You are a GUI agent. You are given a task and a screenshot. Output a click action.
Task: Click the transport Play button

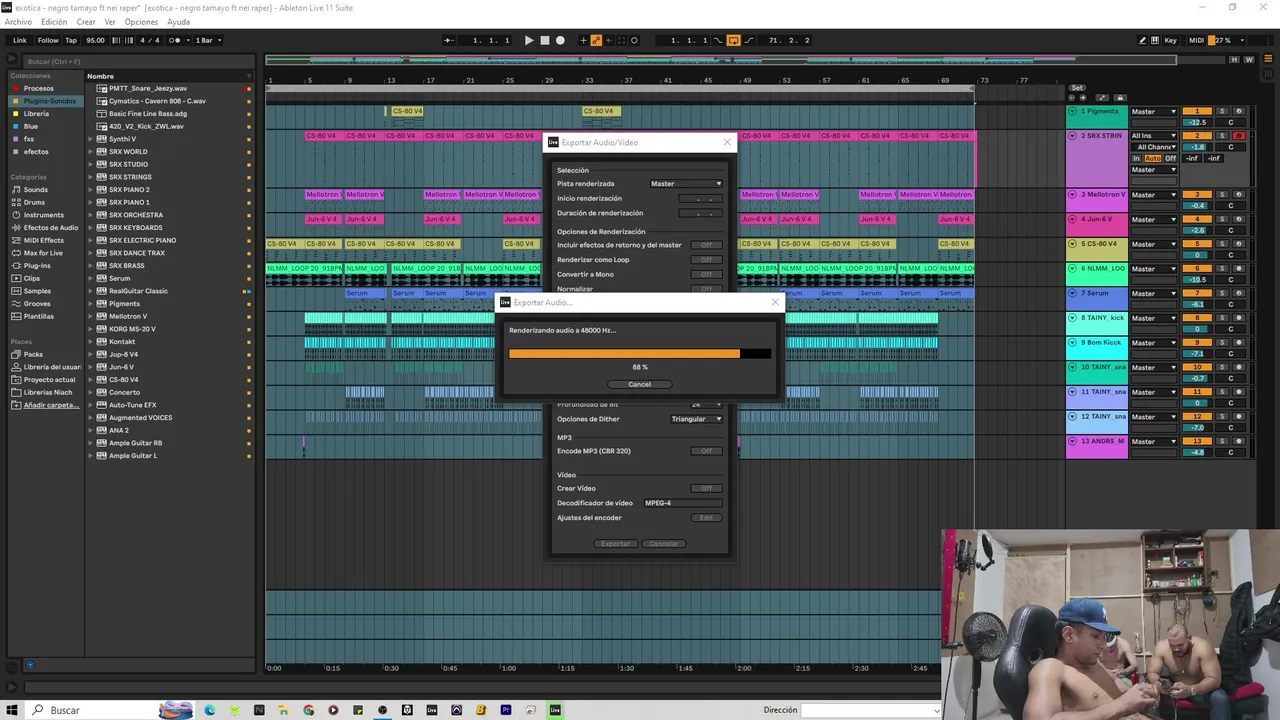click(x=529, y=40)
